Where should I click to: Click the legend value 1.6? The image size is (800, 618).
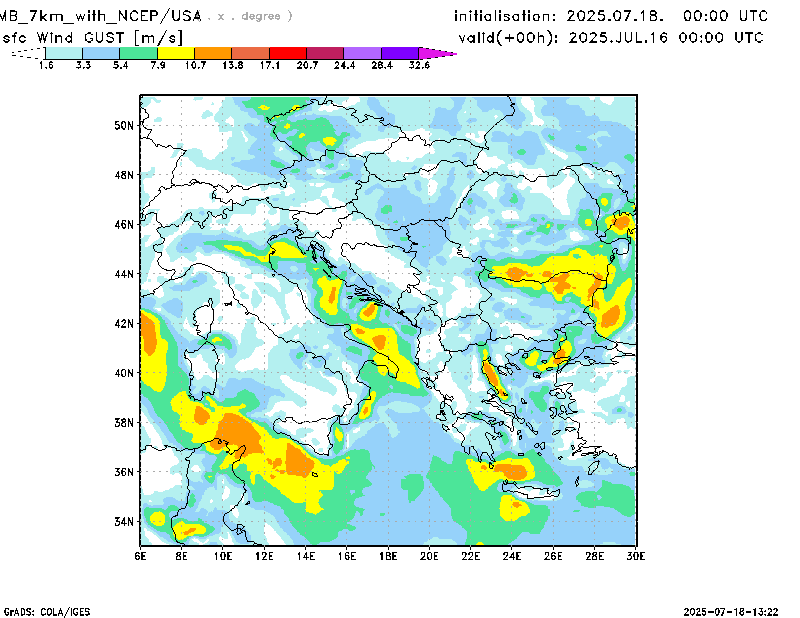pos(46,65)
